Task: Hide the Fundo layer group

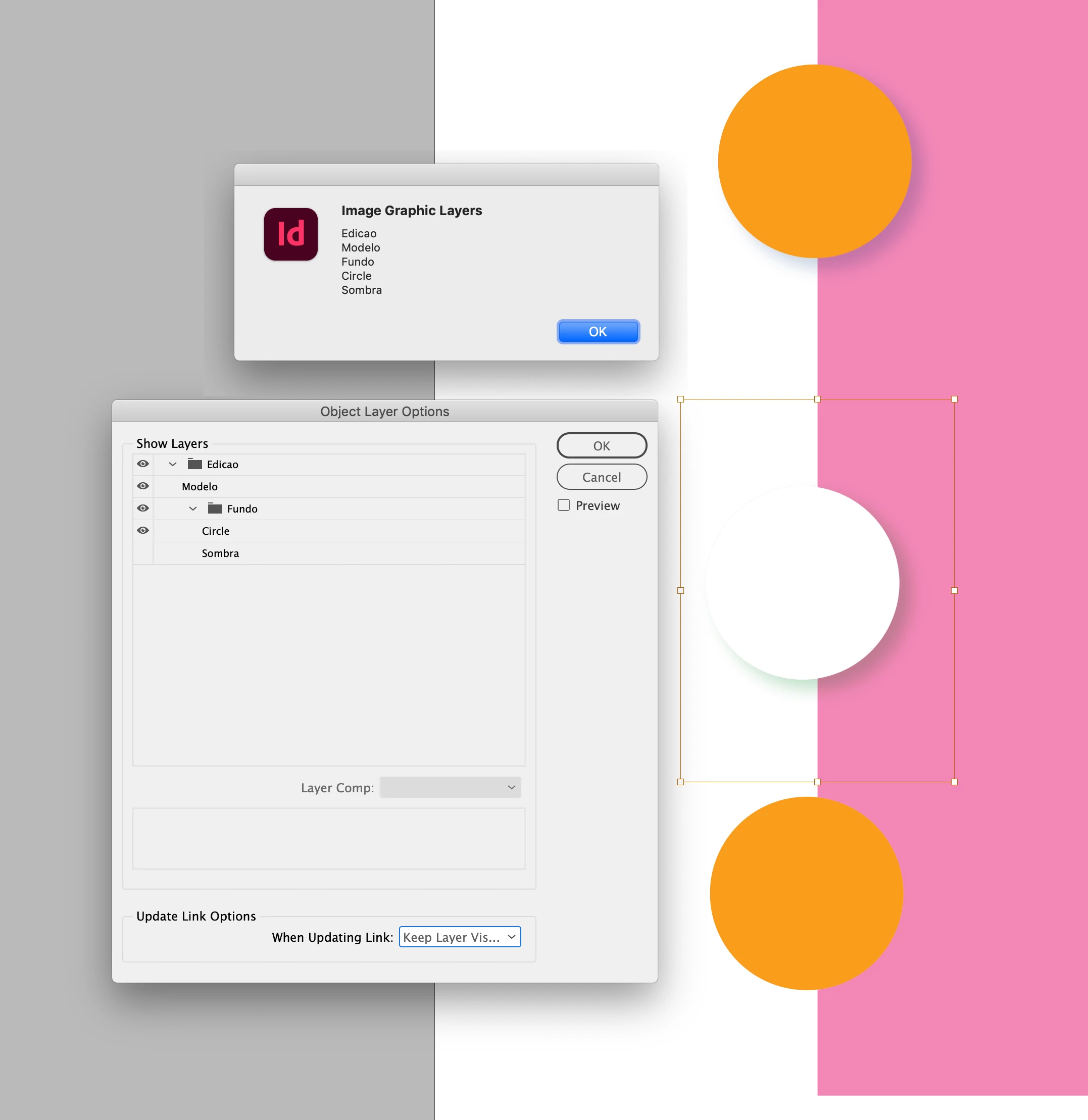Action: (x=143, y=508)
